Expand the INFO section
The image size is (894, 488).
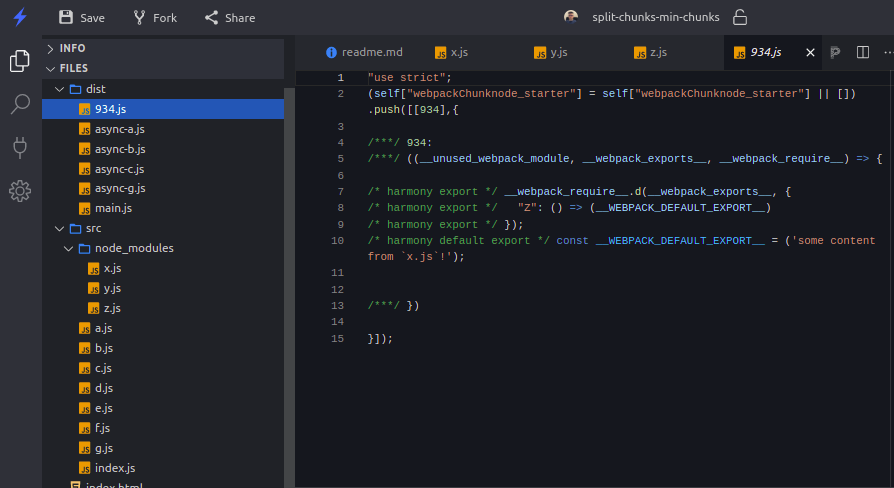72,48
